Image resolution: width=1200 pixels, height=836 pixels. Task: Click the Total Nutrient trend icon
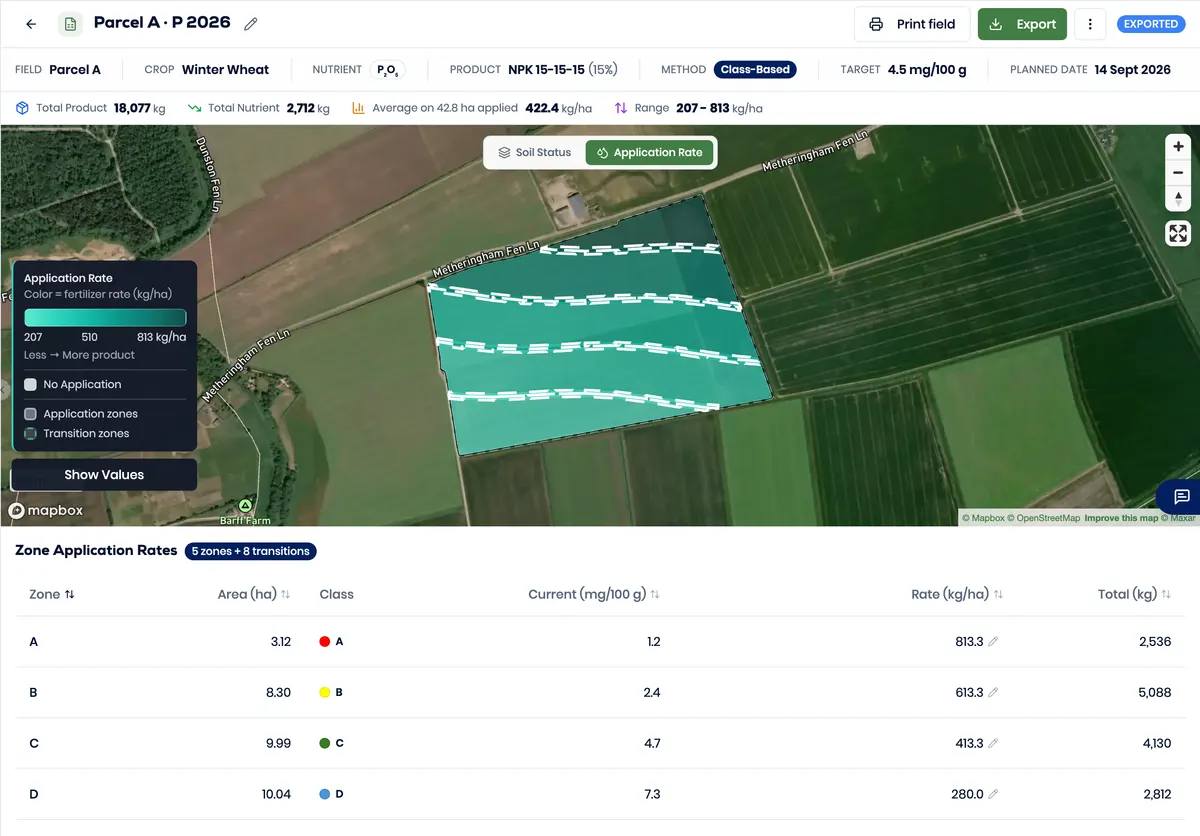194,108
